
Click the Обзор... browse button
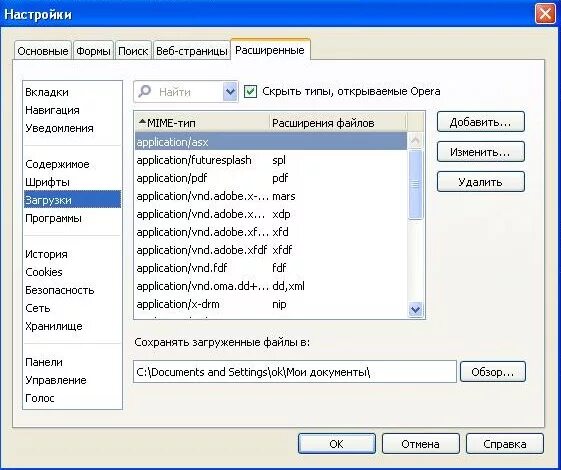(493, 372)
